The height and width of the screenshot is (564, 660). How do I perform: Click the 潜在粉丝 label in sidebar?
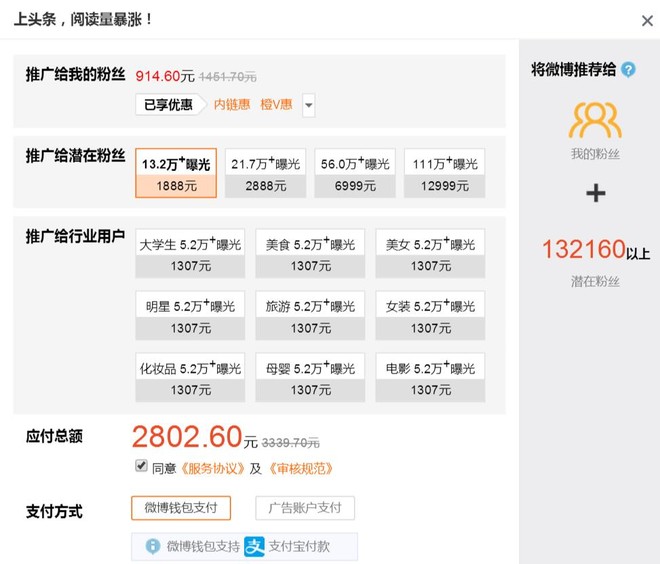click(595, 281)
